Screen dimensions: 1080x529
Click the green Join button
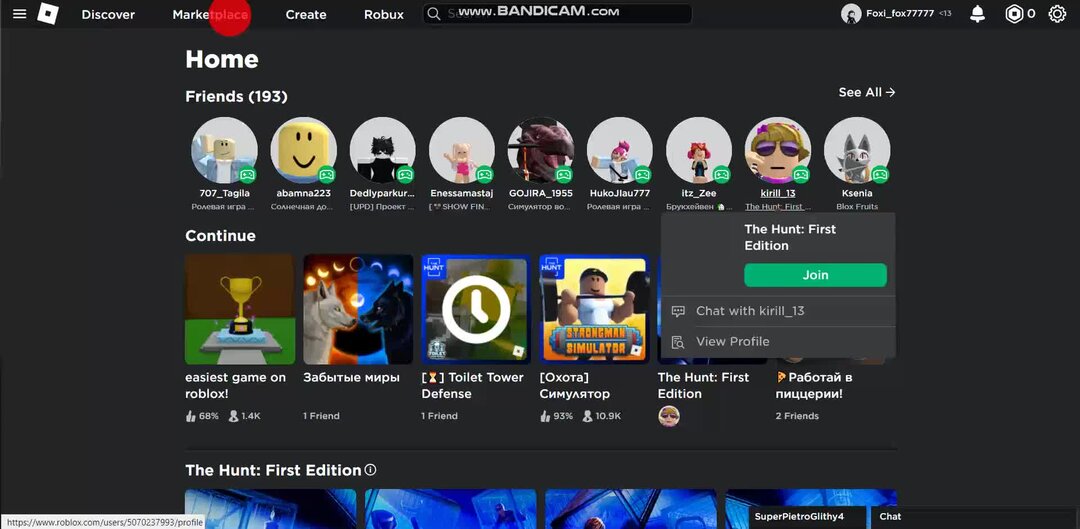[x=816, y=275]
